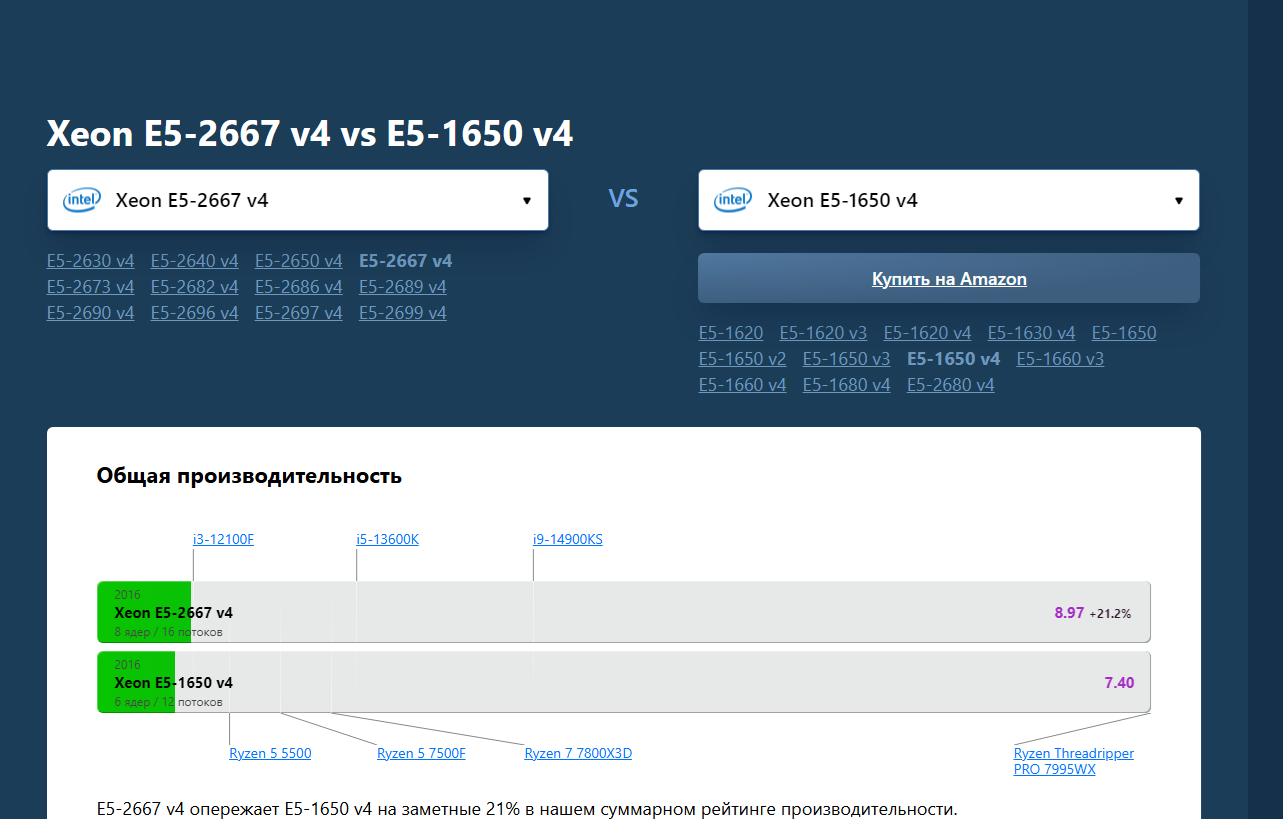The width and height of the screenshot is (1283, 819).
Task: Open the E5-2673 v4 link
Action: [90, 287]
